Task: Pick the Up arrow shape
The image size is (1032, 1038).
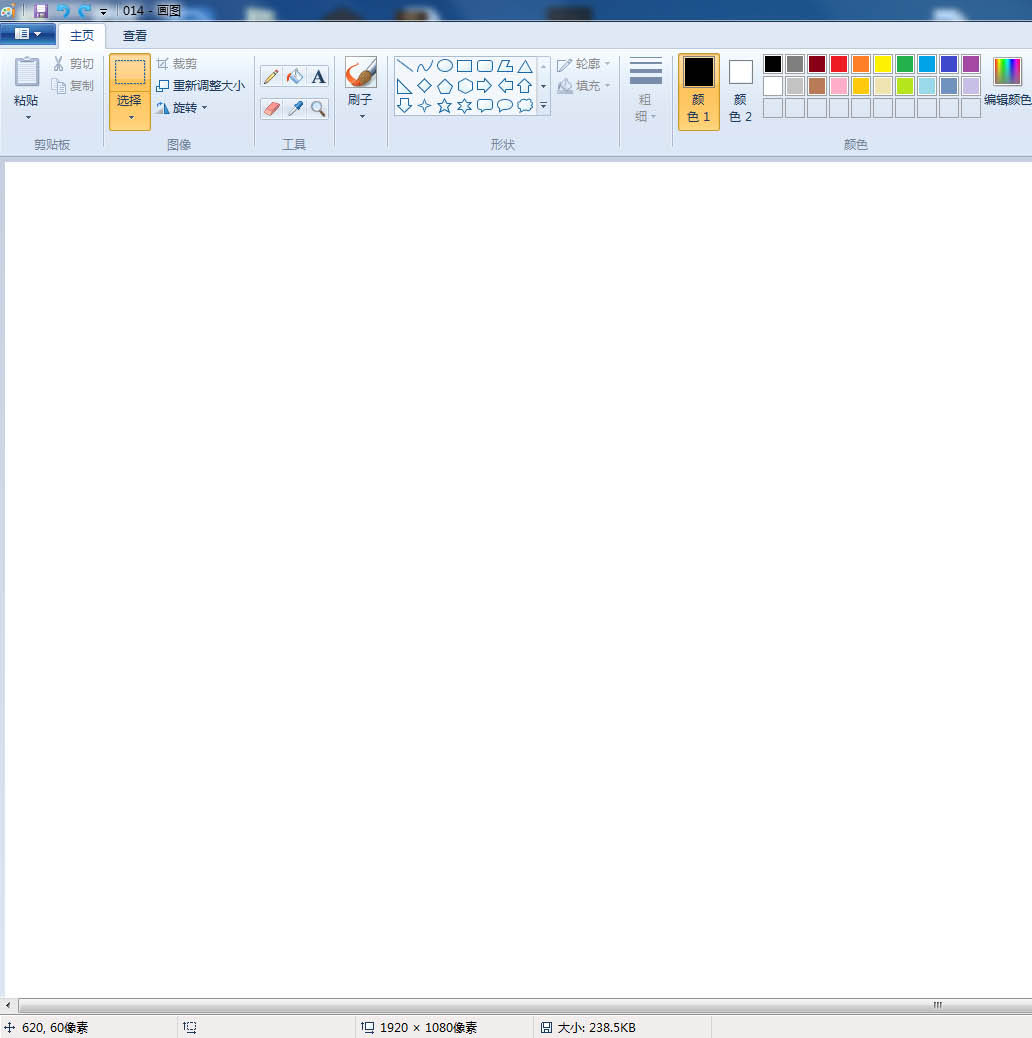Action: click(525, 86)
